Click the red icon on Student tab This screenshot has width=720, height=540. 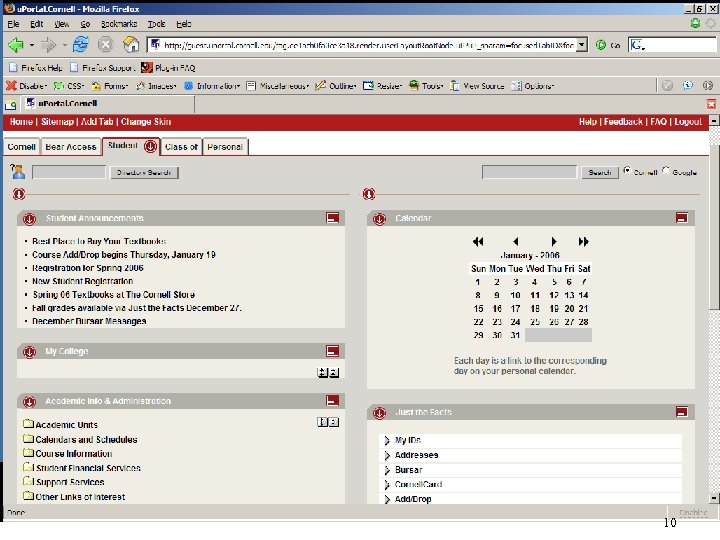click(150, 146)
